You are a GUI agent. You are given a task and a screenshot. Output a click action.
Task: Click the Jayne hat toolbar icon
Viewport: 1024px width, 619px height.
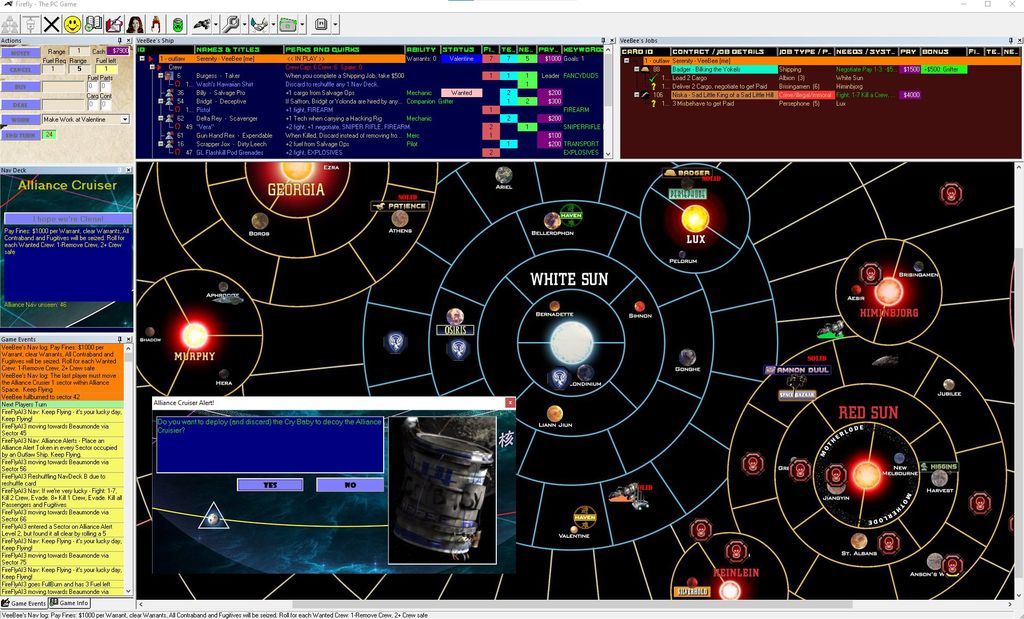[155, 23]
